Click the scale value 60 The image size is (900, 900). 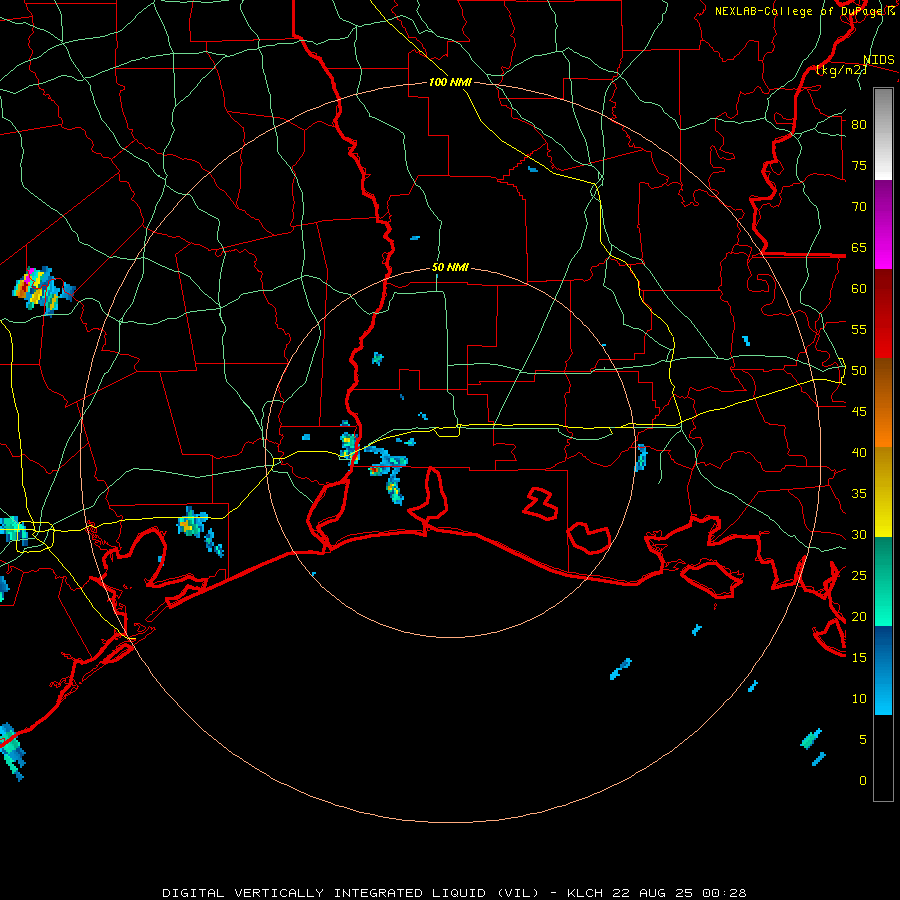pyautogui.click(x=859, y=289)
